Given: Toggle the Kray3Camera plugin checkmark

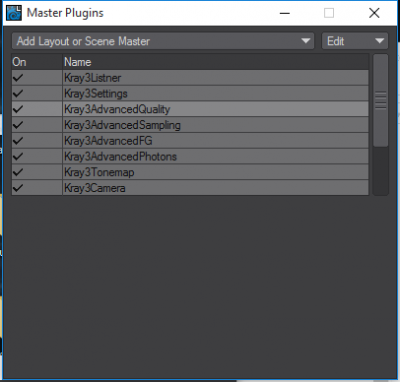Looking at the screenshot, I should pyautogui.click(x=18, y=188).
